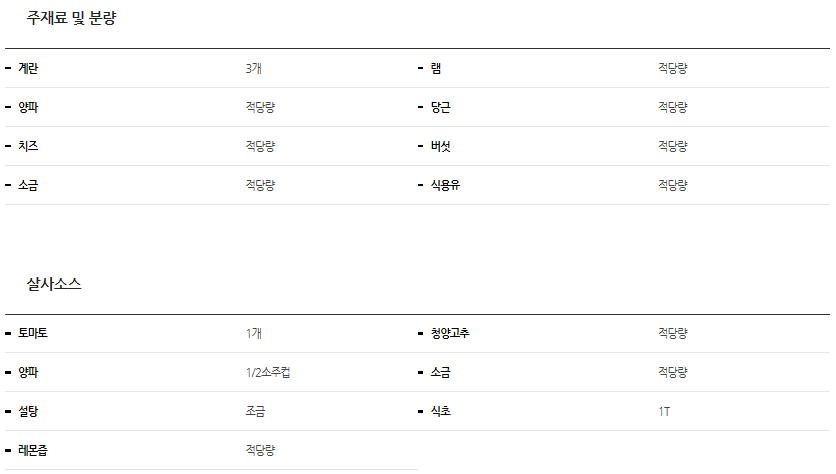Select the 살사소스 section heading

(x=54, y=284)
